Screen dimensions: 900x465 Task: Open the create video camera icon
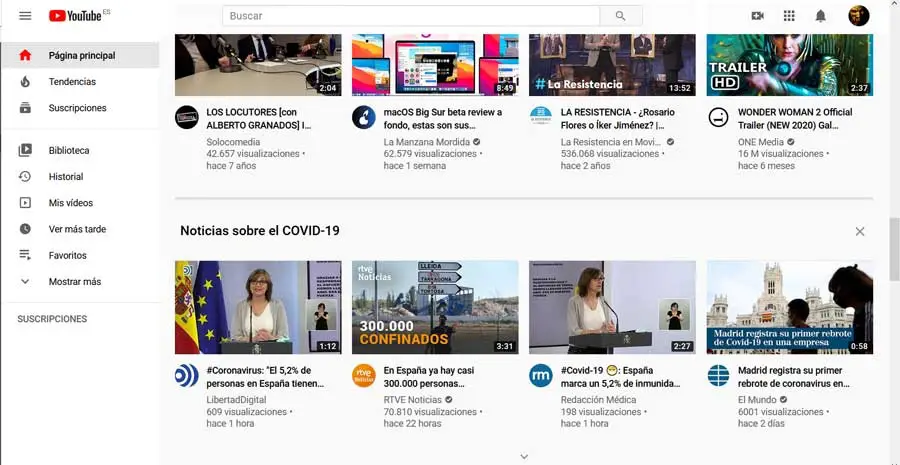pyautogui.click(x=758, y=16)
